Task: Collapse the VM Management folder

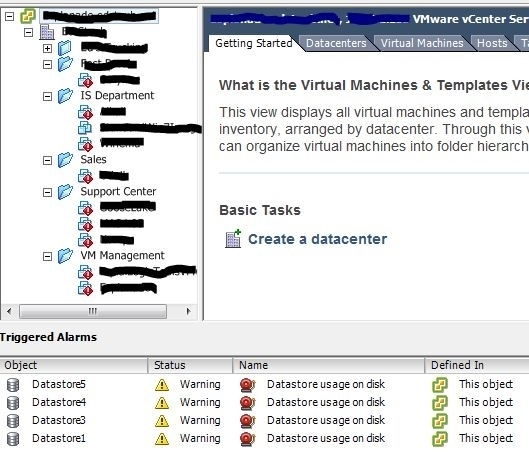Action: (48, 257)
